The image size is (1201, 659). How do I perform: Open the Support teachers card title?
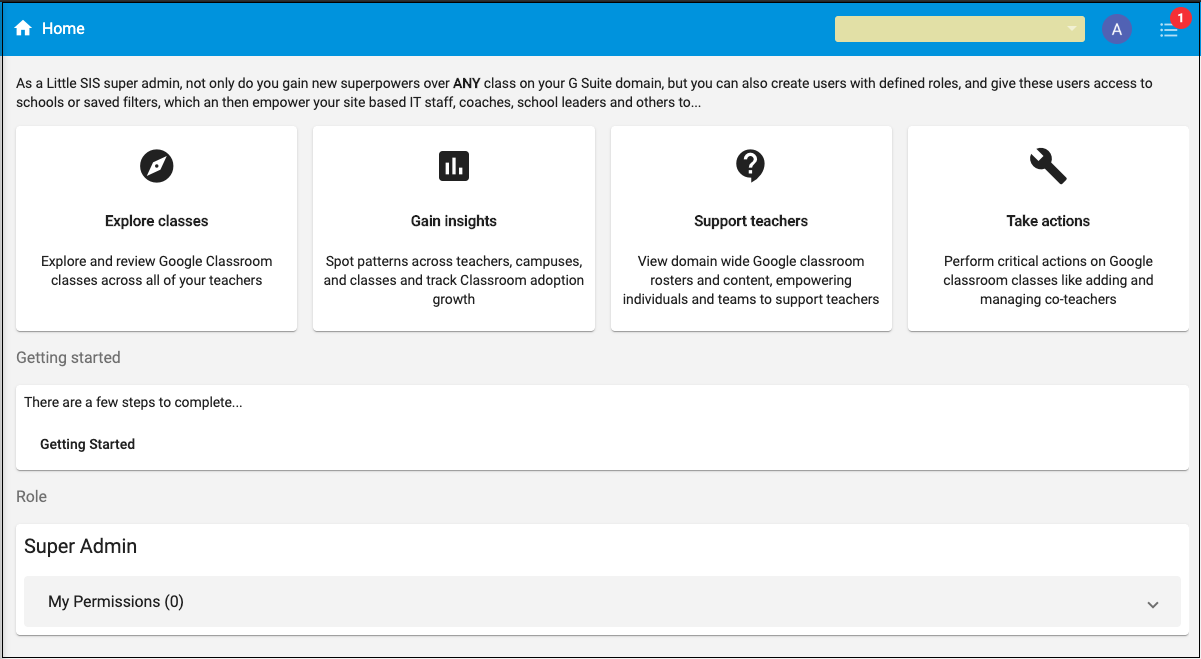(x=751, y=221)
